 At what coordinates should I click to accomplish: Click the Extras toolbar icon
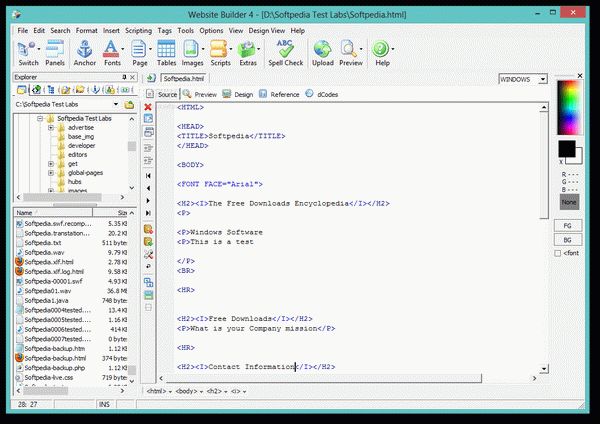[x=247, y=52]
